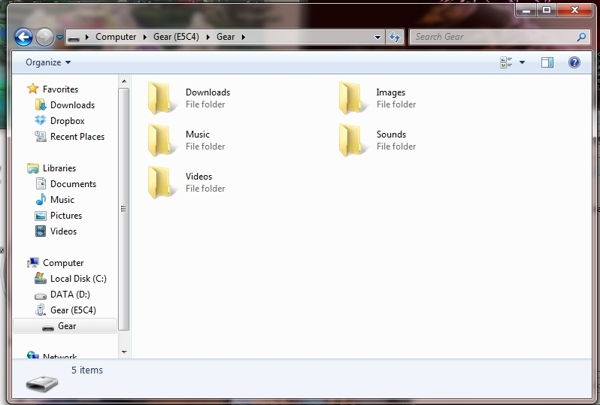Open Dropbox in Favorites sidebar

[66, 121]
